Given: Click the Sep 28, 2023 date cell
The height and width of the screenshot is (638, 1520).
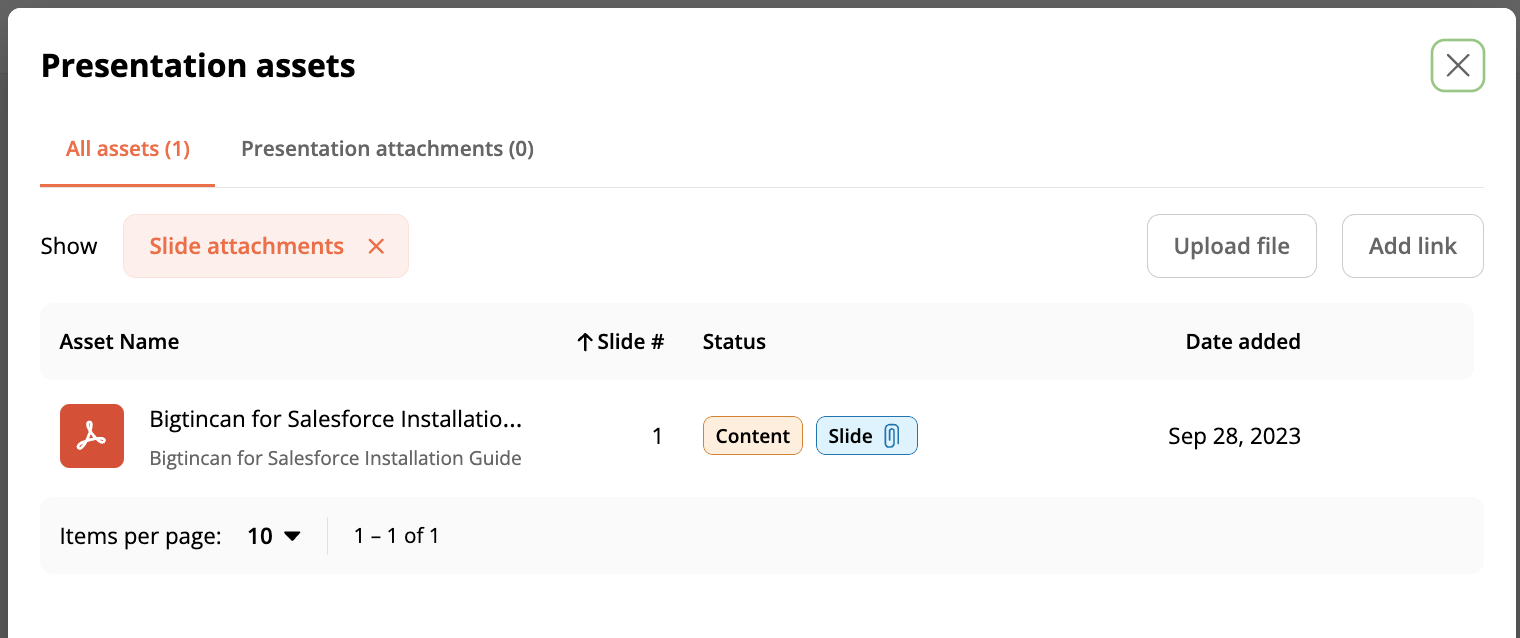Looking at the screenshot, I should [1234, 436].
